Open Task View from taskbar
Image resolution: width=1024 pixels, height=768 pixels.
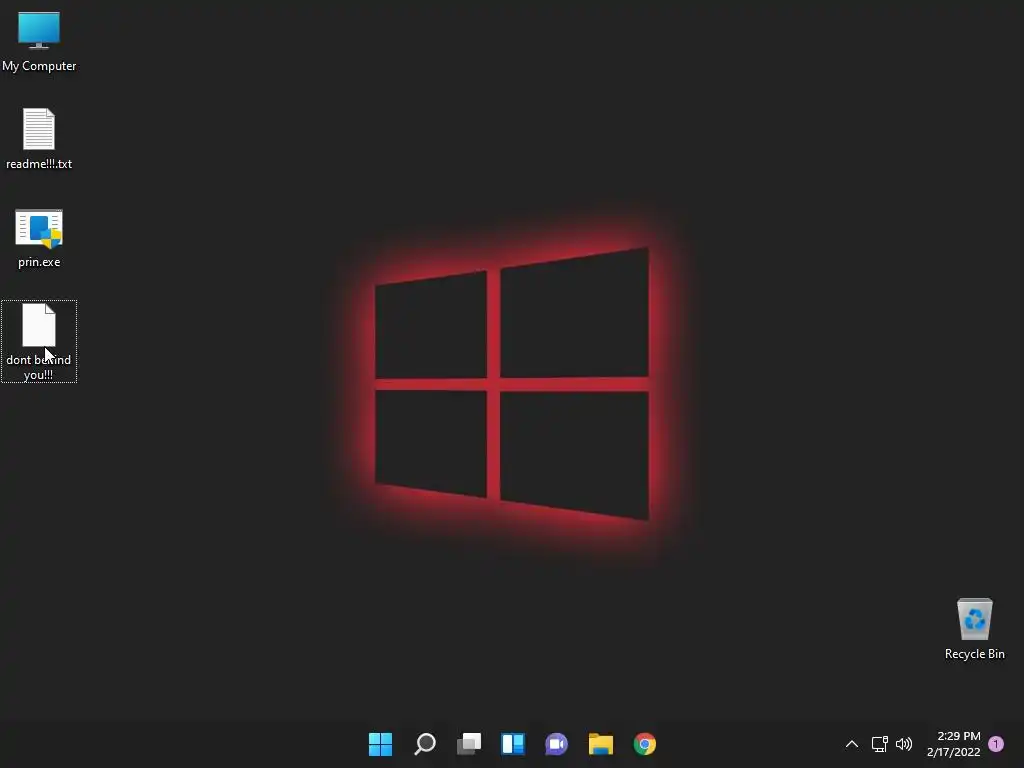coord(469,744)
